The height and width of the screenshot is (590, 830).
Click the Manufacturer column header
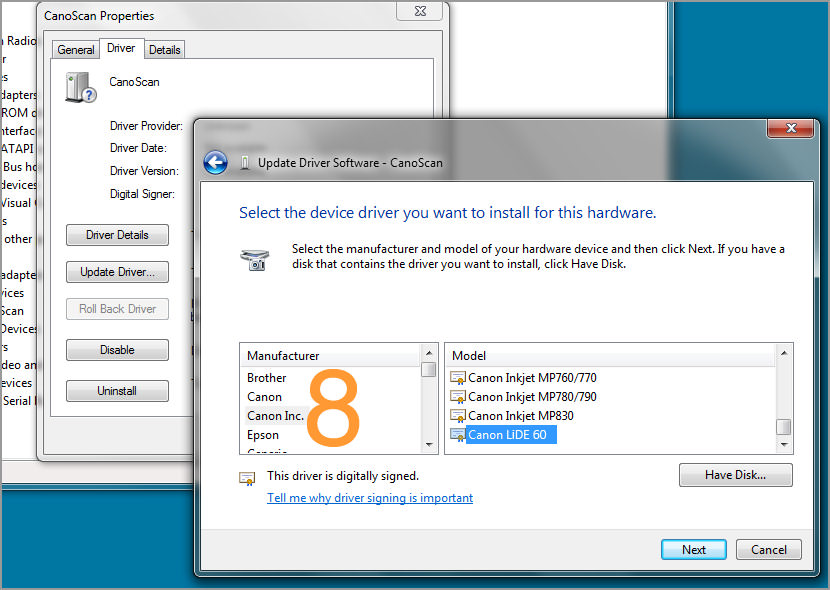[x=330, y=356]
